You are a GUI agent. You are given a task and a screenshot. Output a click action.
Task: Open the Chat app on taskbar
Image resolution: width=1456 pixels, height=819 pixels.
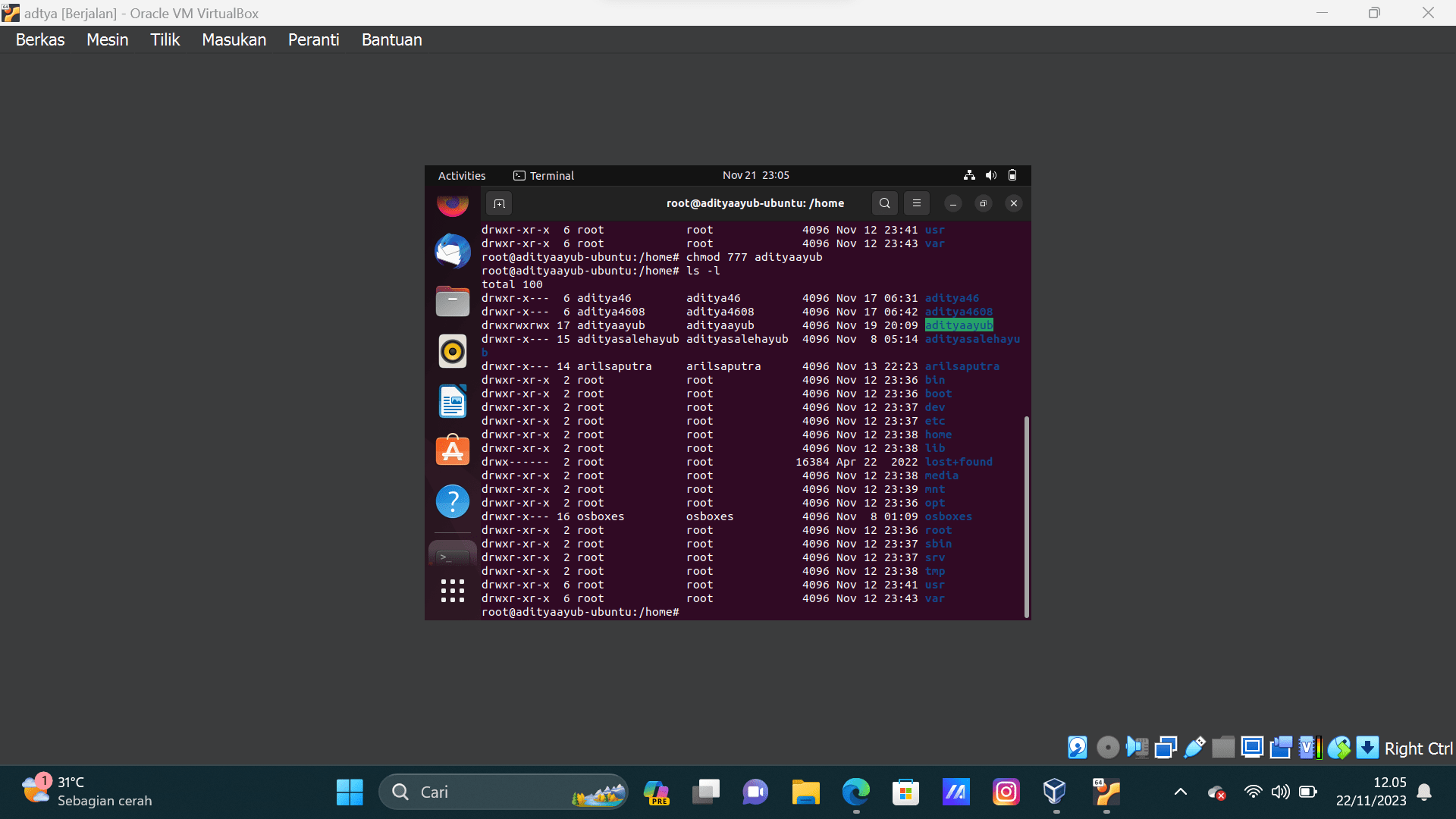coord(755,792)
